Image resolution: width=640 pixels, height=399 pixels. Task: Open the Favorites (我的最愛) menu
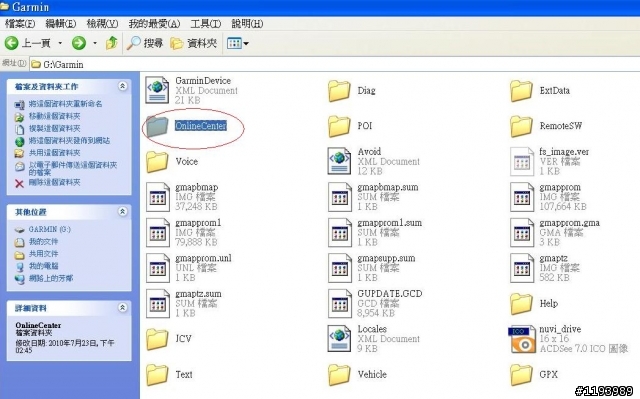click(154, 24)
